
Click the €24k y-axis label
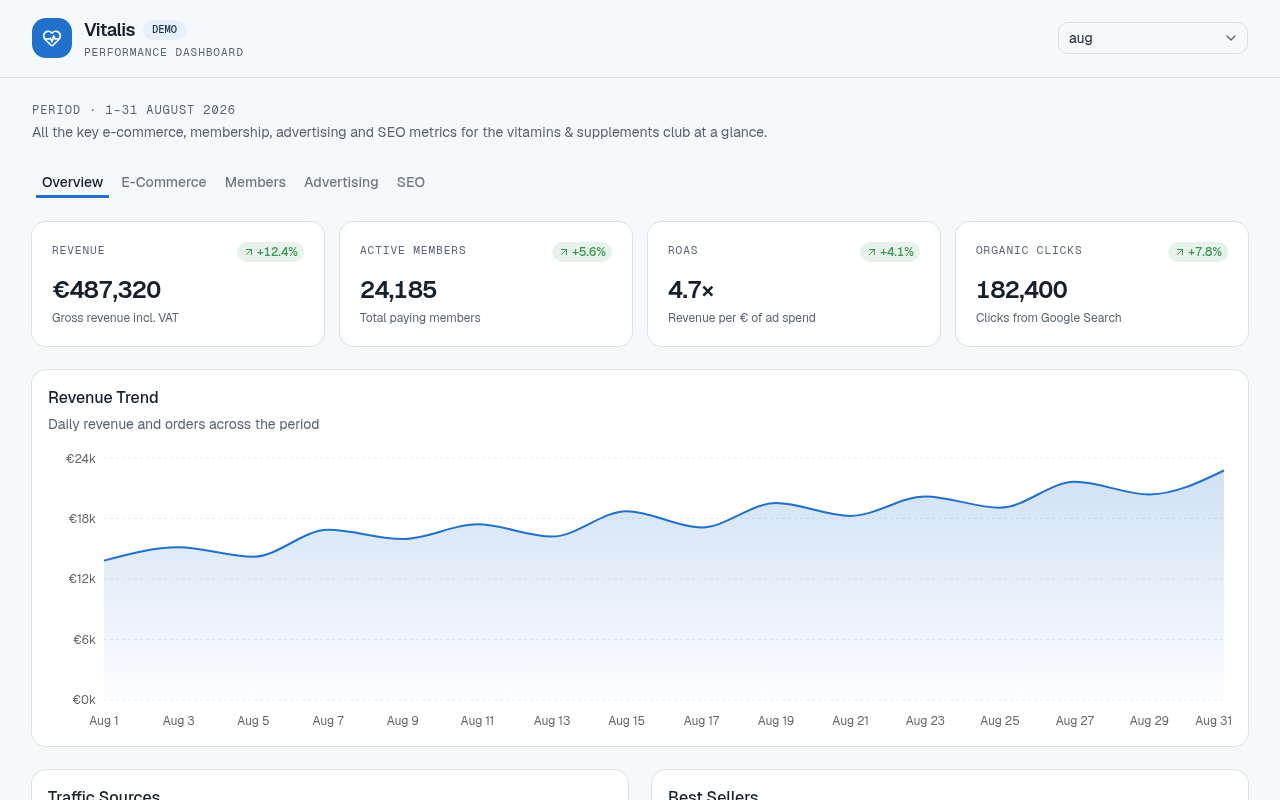pos(81,458)
